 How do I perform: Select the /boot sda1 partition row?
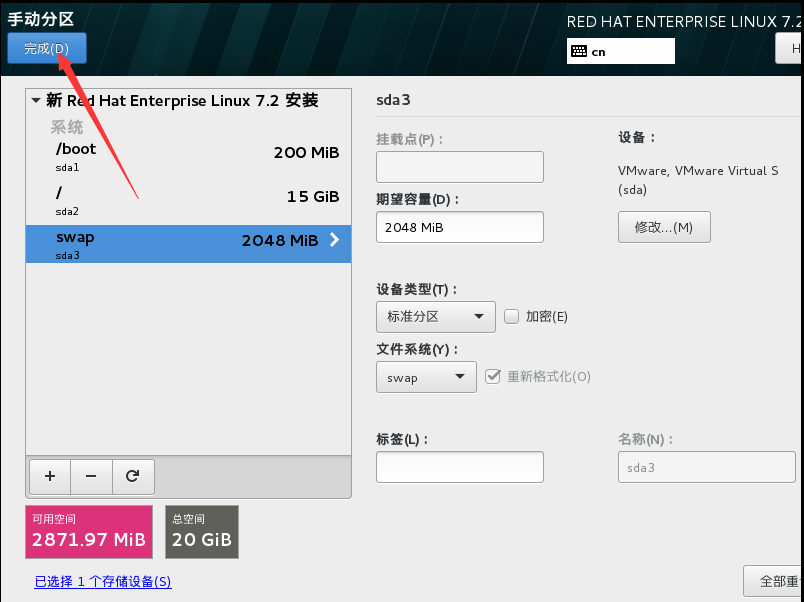(188, 158)
